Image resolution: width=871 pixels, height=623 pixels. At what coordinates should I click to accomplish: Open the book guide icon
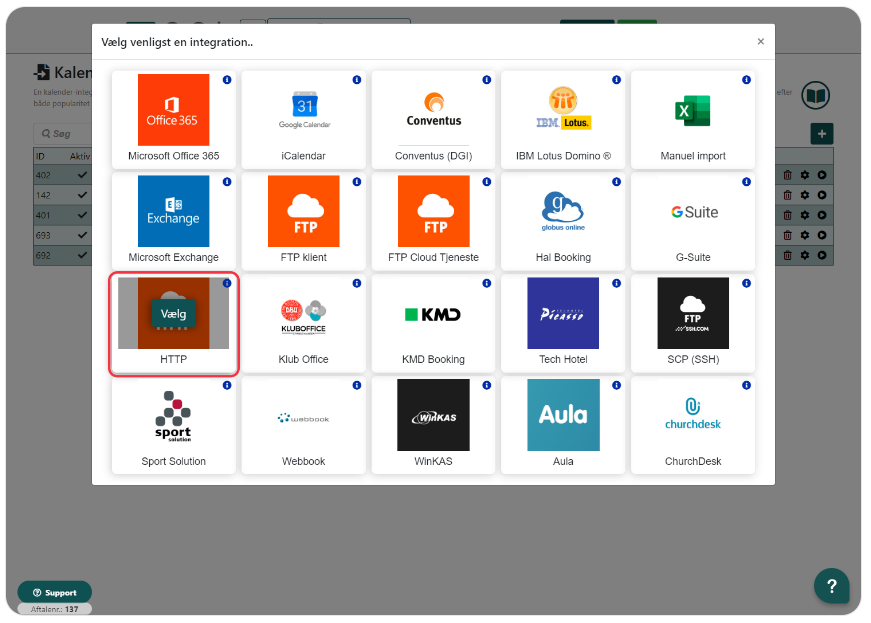[815, 96]
